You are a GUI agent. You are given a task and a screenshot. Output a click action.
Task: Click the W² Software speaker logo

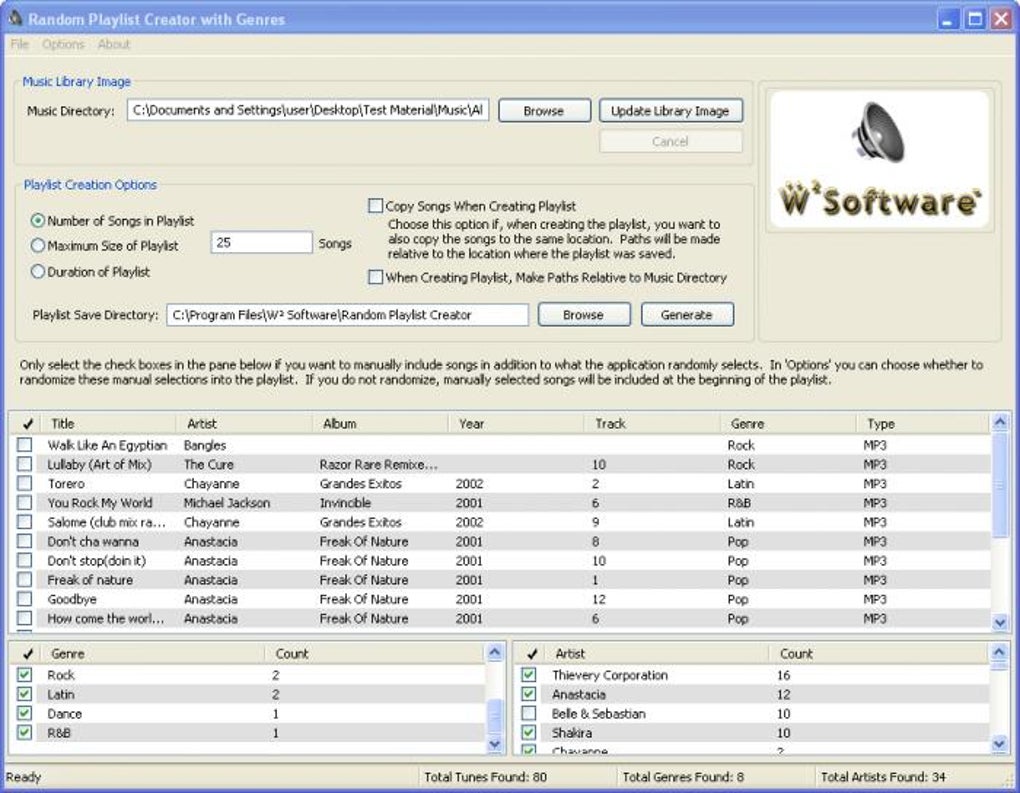coord(879,159)
